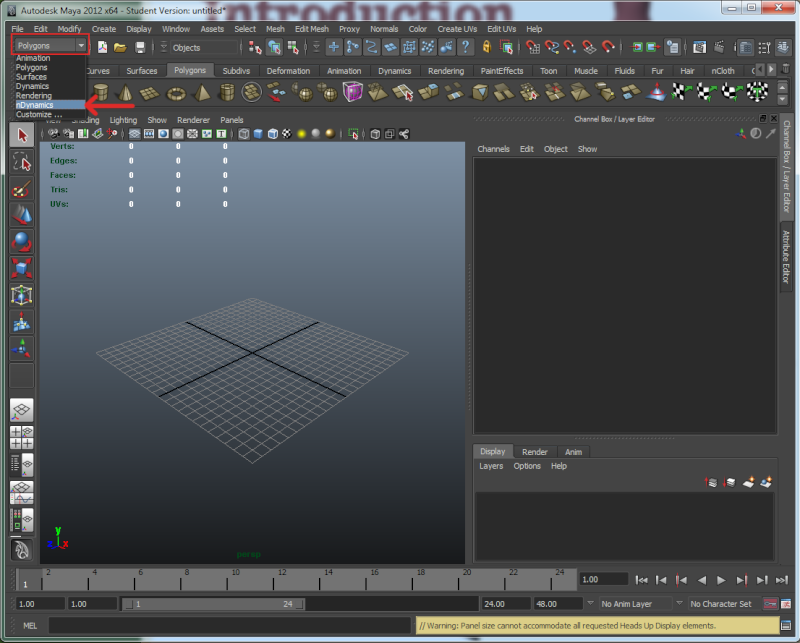Click the New Scene icon
Viewport: 800px width, 643px height.
coord(103,47)
